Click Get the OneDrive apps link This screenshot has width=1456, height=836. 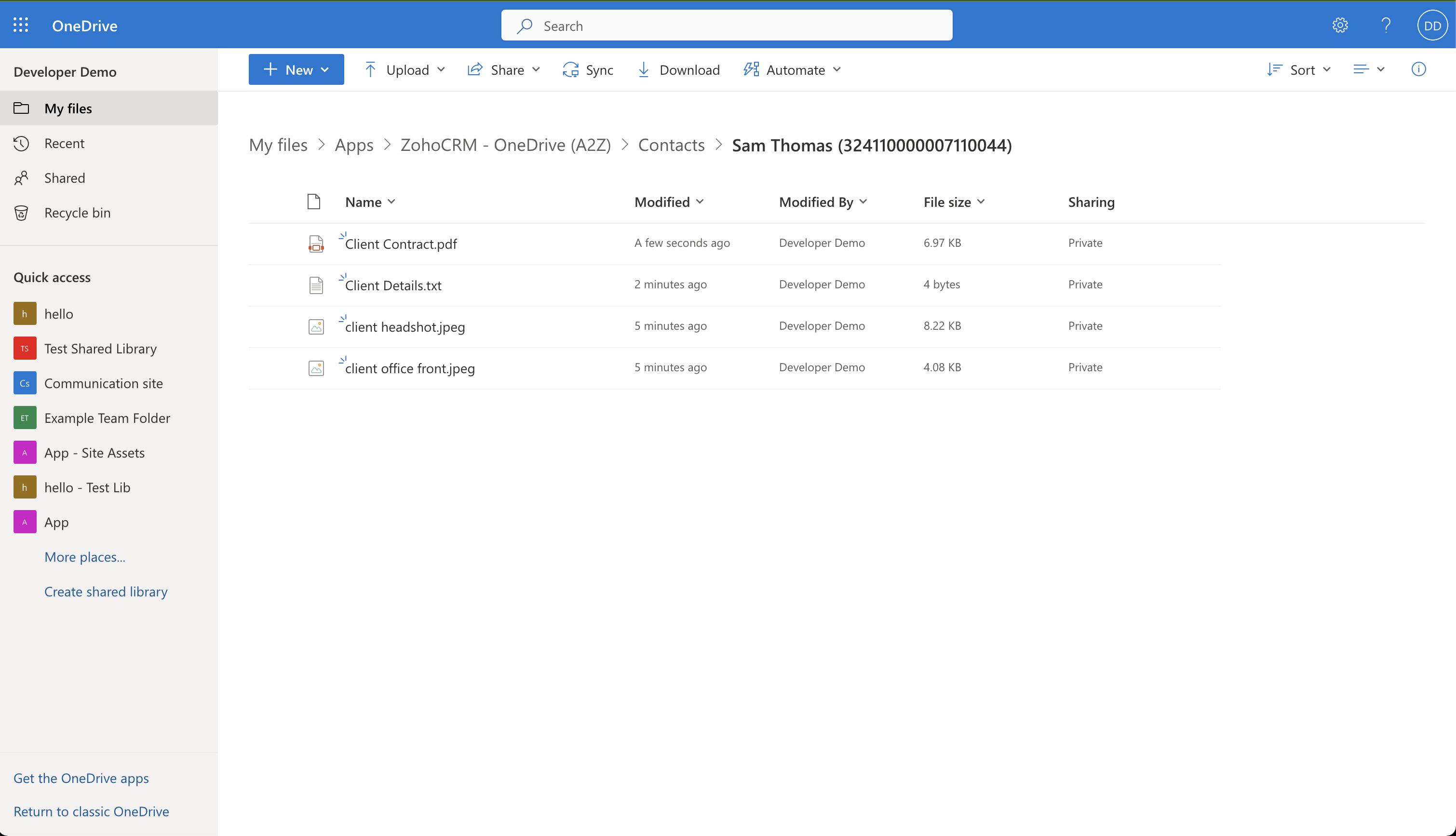click(81, 778)
